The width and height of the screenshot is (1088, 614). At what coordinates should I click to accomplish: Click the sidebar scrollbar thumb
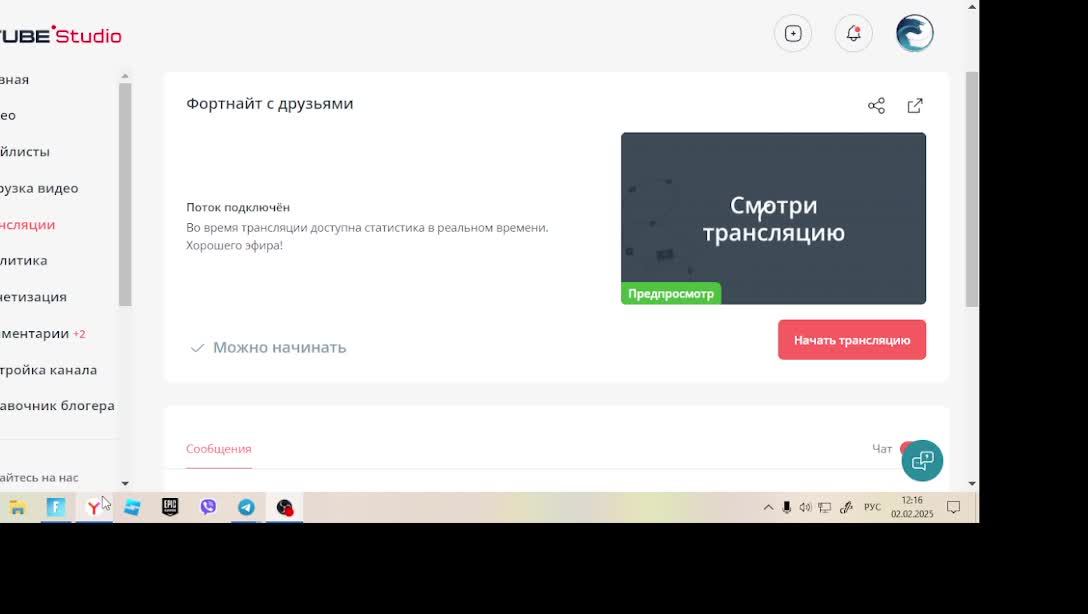125,194
